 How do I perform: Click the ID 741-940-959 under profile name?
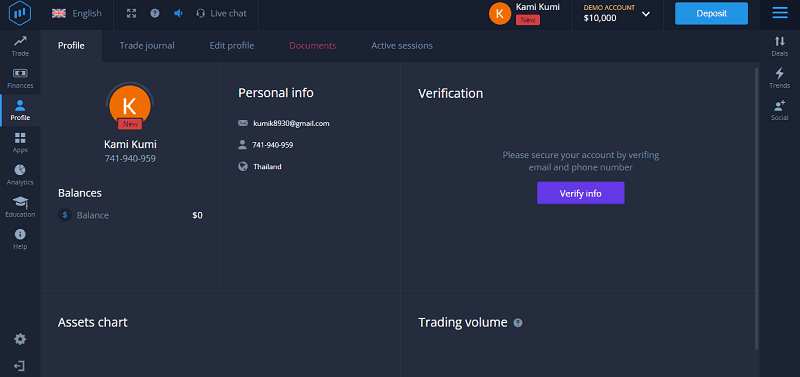130,159
